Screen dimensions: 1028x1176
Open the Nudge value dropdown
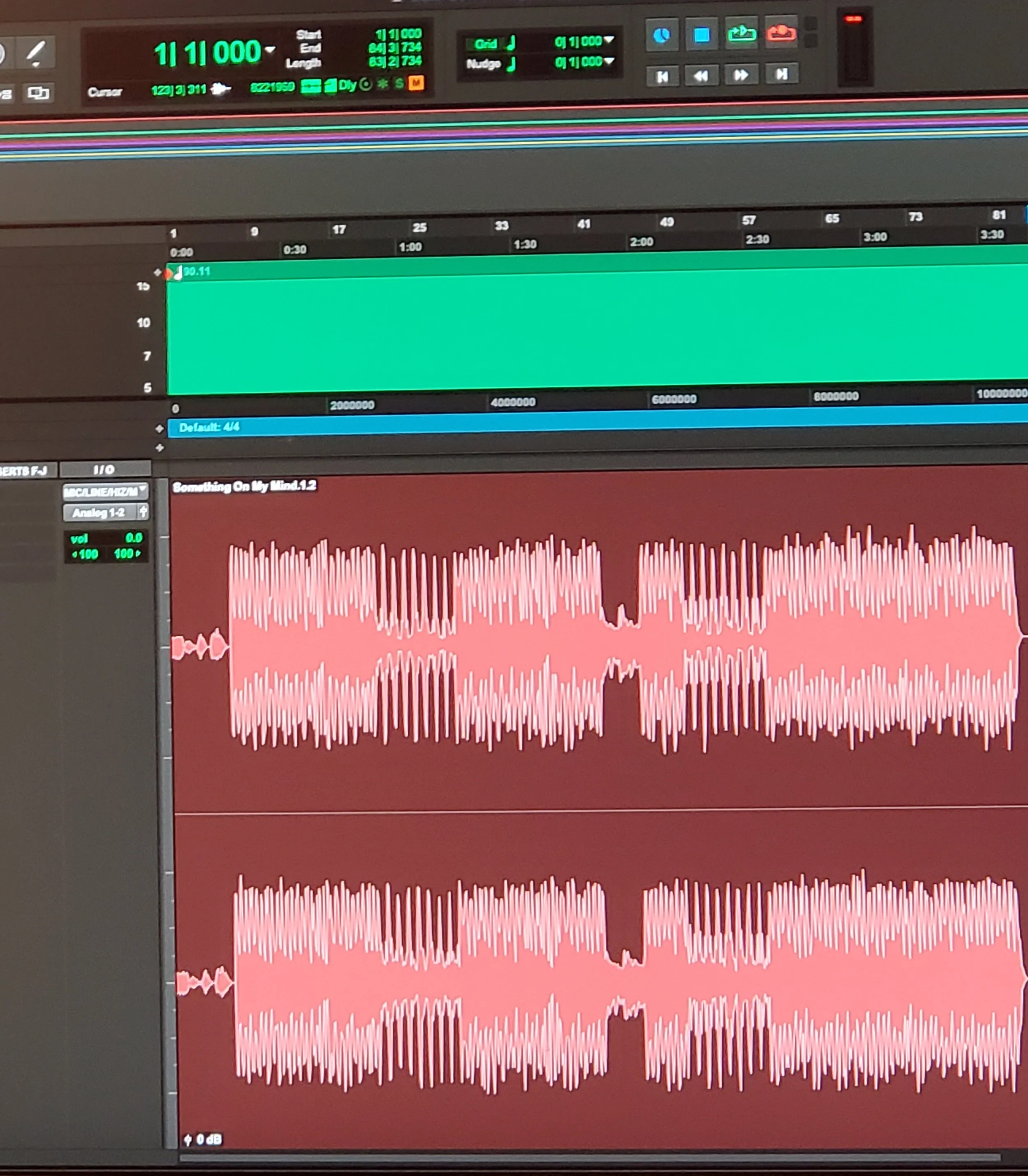[609, 60]
